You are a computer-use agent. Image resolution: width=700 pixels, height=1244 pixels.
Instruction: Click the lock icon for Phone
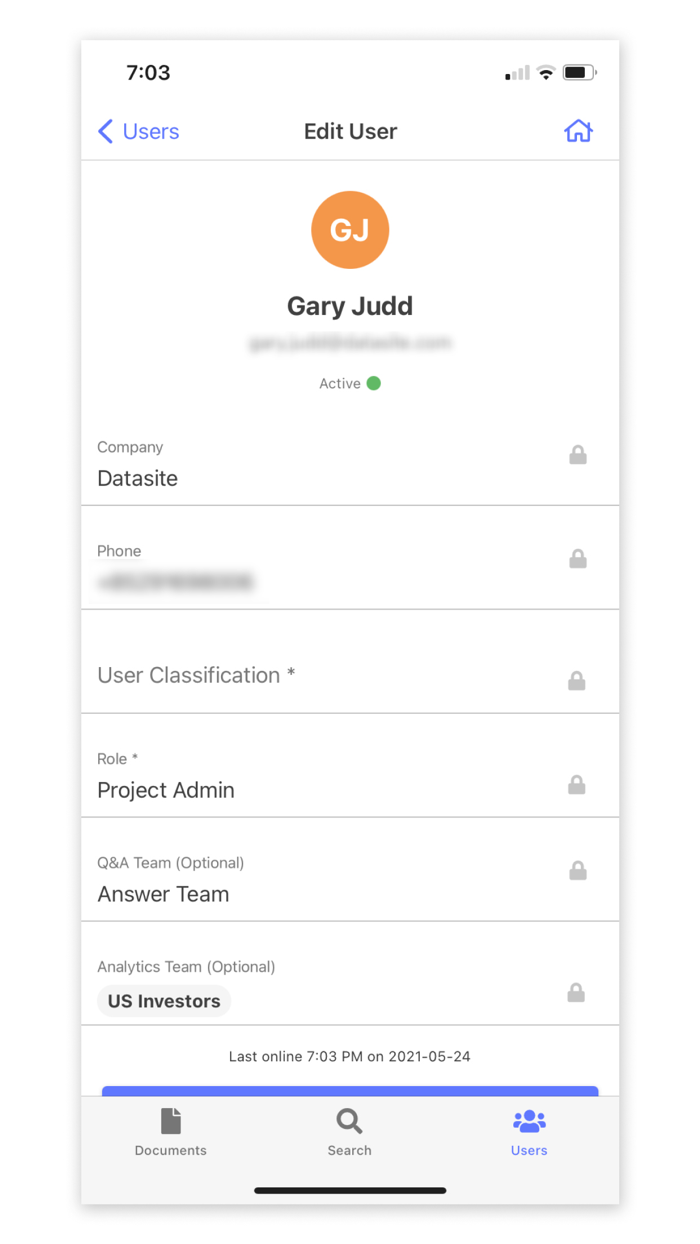click(x=578, y=559)
